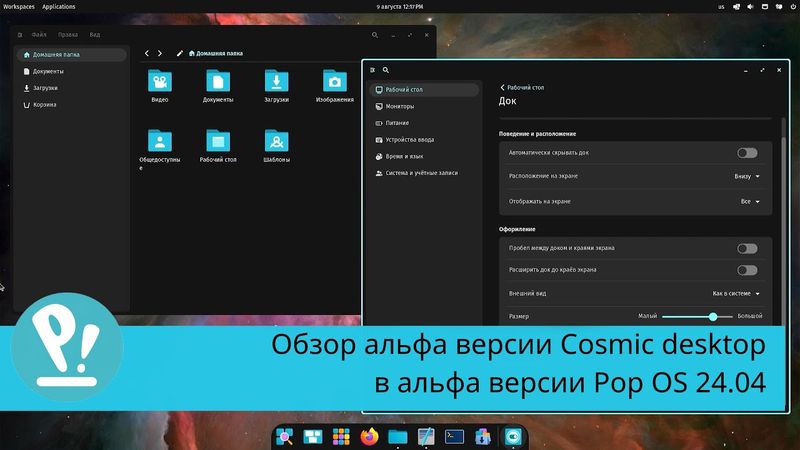Select Устройства ввода in settings sidebar
The width and height of the screenshot is (800, 450).
[x=424, y=140]
